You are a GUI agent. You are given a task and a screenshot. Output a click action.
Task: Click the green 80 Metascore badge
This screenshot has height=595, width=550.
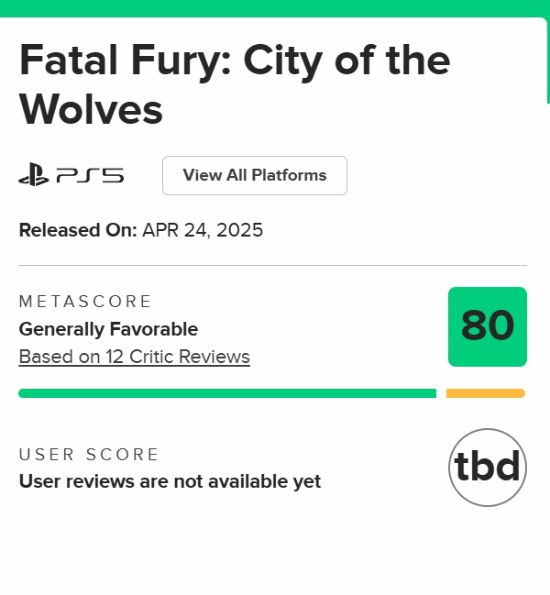tap(487, 327)
